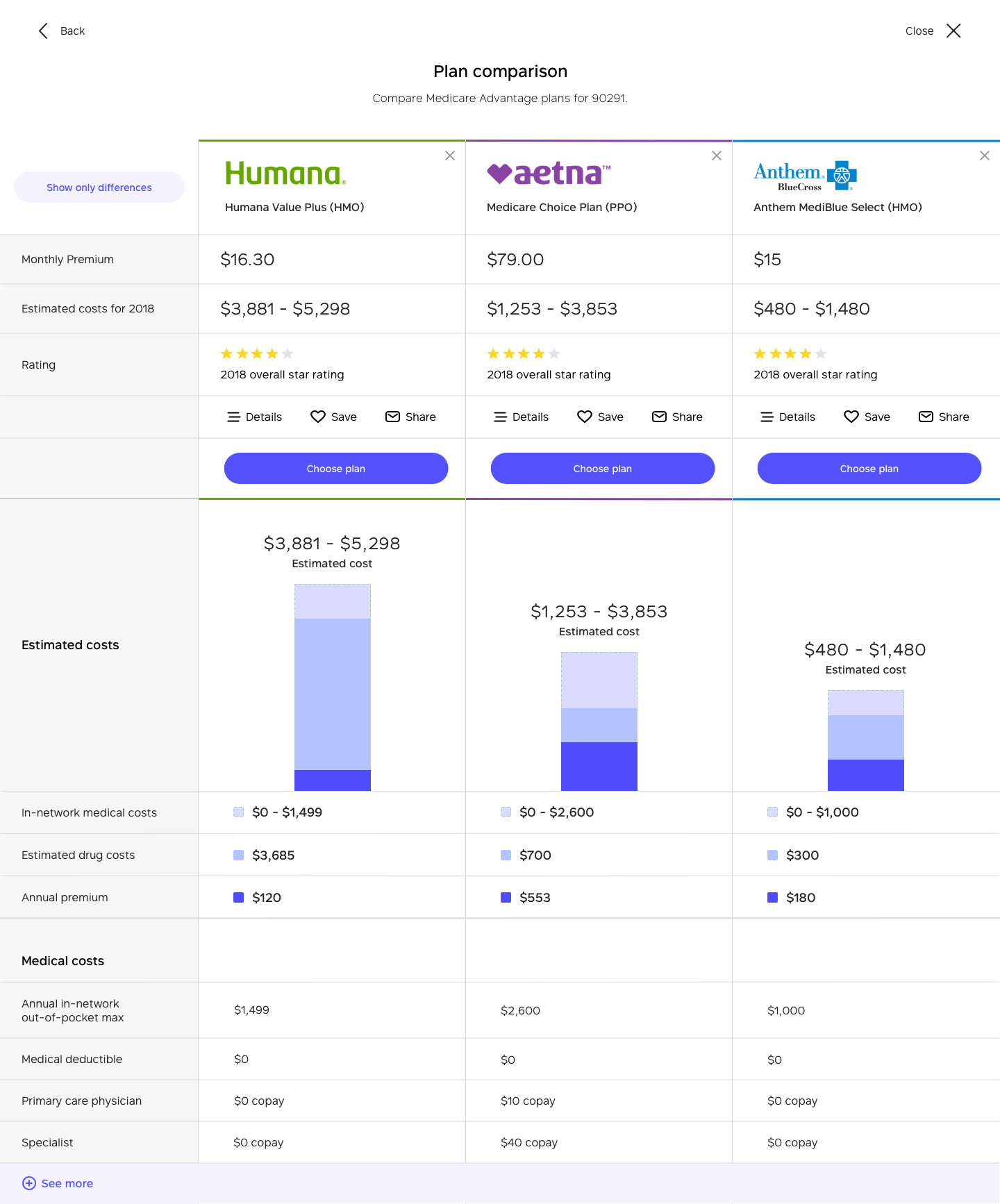Screen dimensions: 1000x1204
Task: Click the $40 copay specialist value
Action: tap(529, 1143)
